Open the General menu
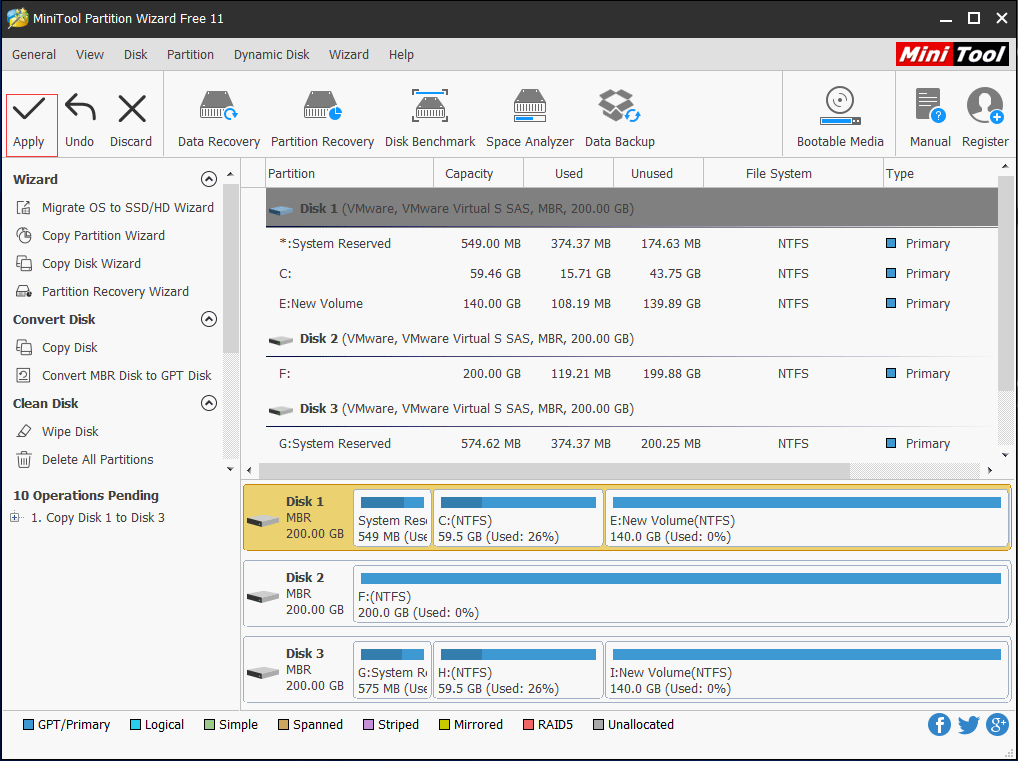Viewport: 1018px width, 761px height. point(34,55)
